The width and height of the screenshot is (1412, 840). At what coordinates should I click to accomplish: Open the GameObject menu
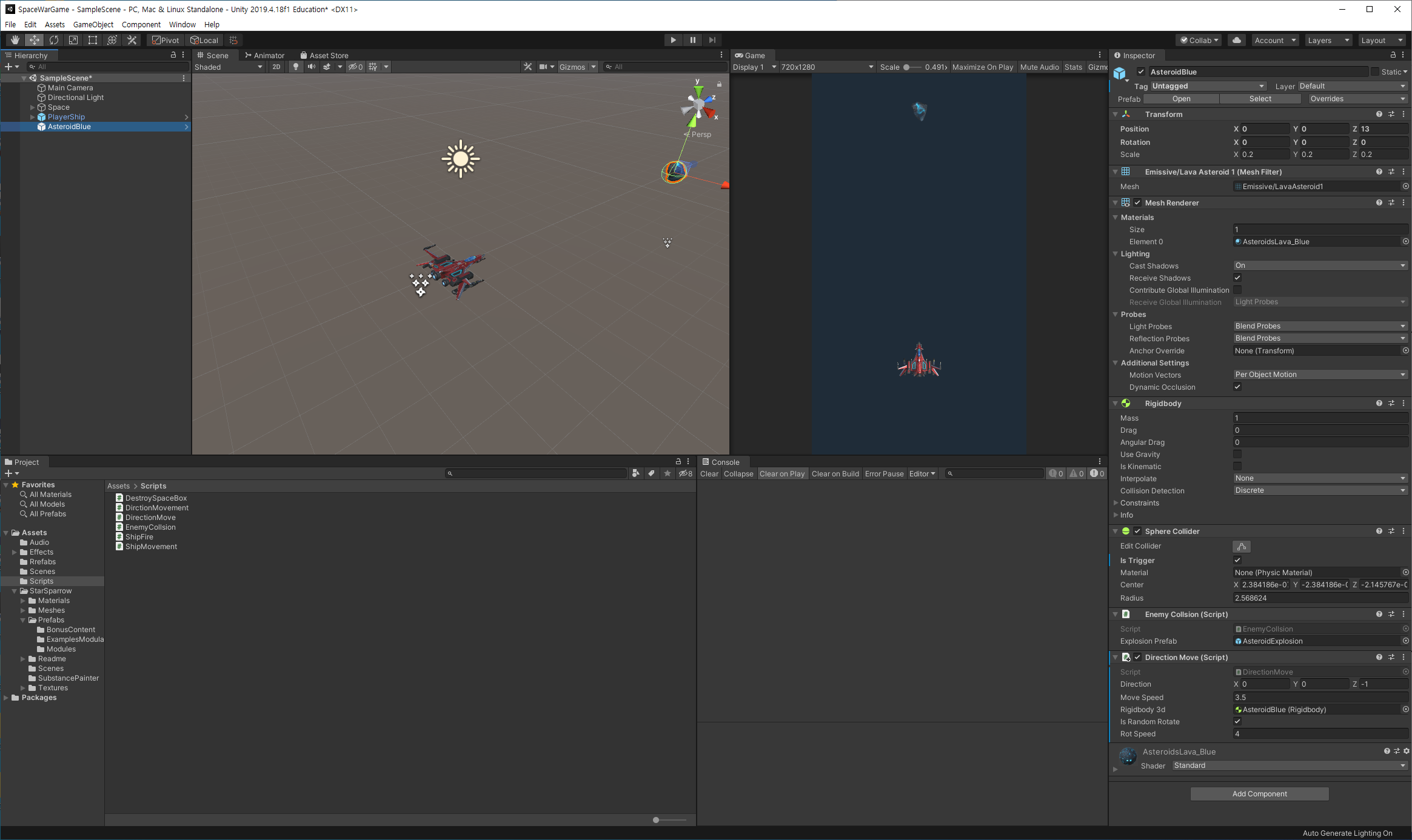tap(93, 24)
